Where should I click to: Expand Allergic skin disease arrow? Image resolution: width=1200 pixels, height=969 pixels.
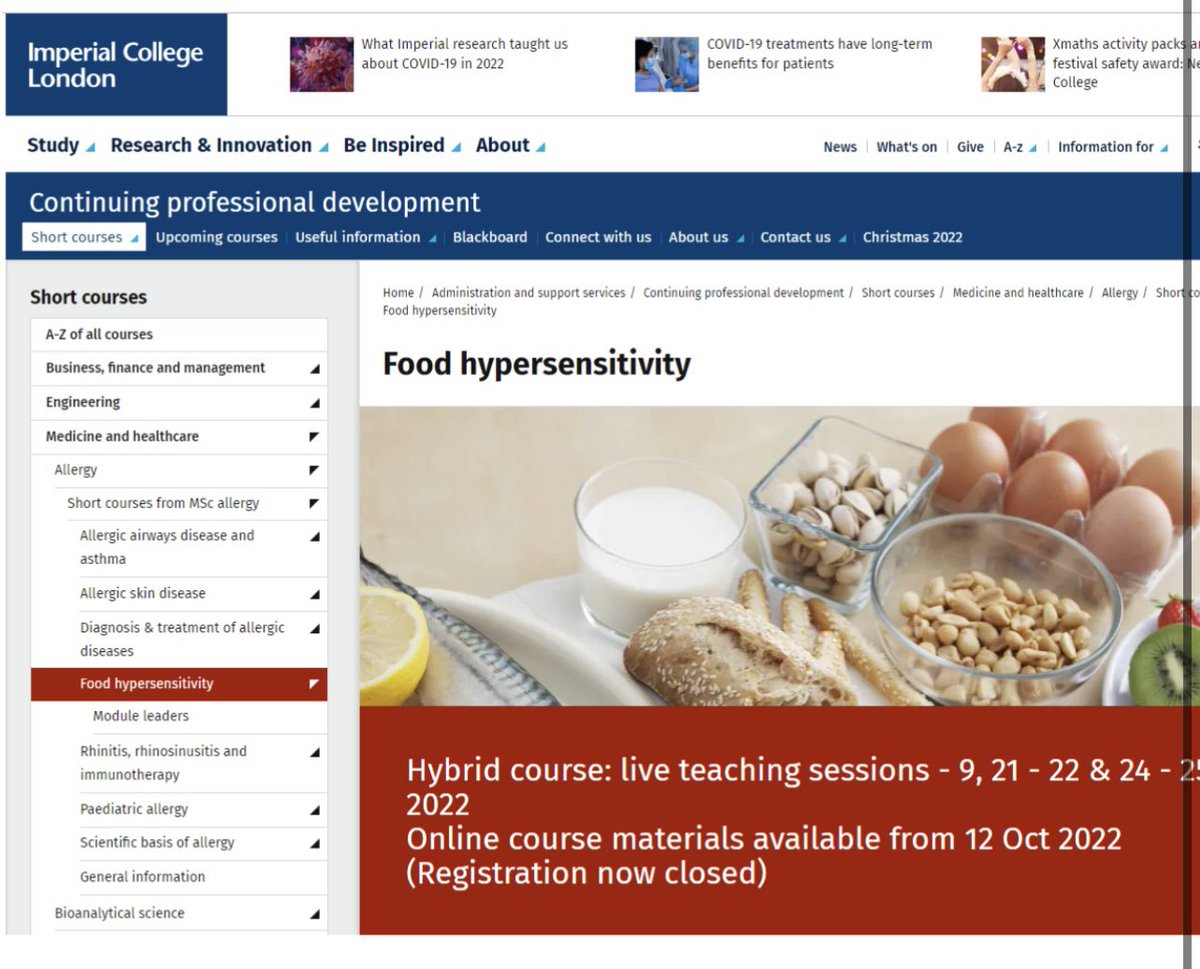click(314, 594)
